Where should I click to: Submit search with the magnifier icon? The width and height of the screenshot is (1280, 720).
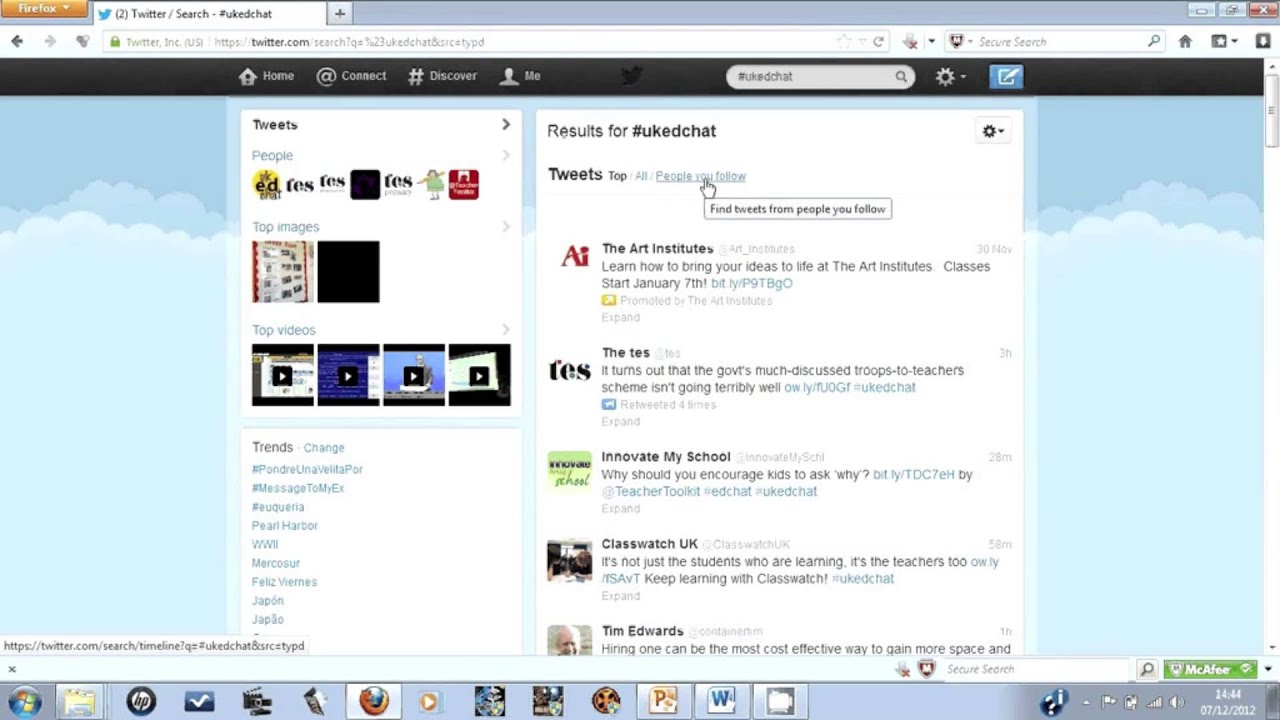[x=901, y=77]
